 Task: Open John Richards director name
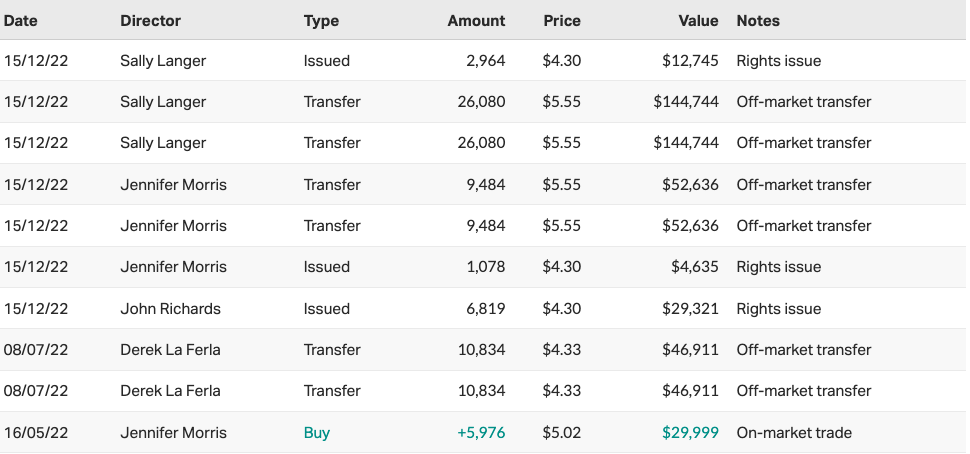(170, 309)
